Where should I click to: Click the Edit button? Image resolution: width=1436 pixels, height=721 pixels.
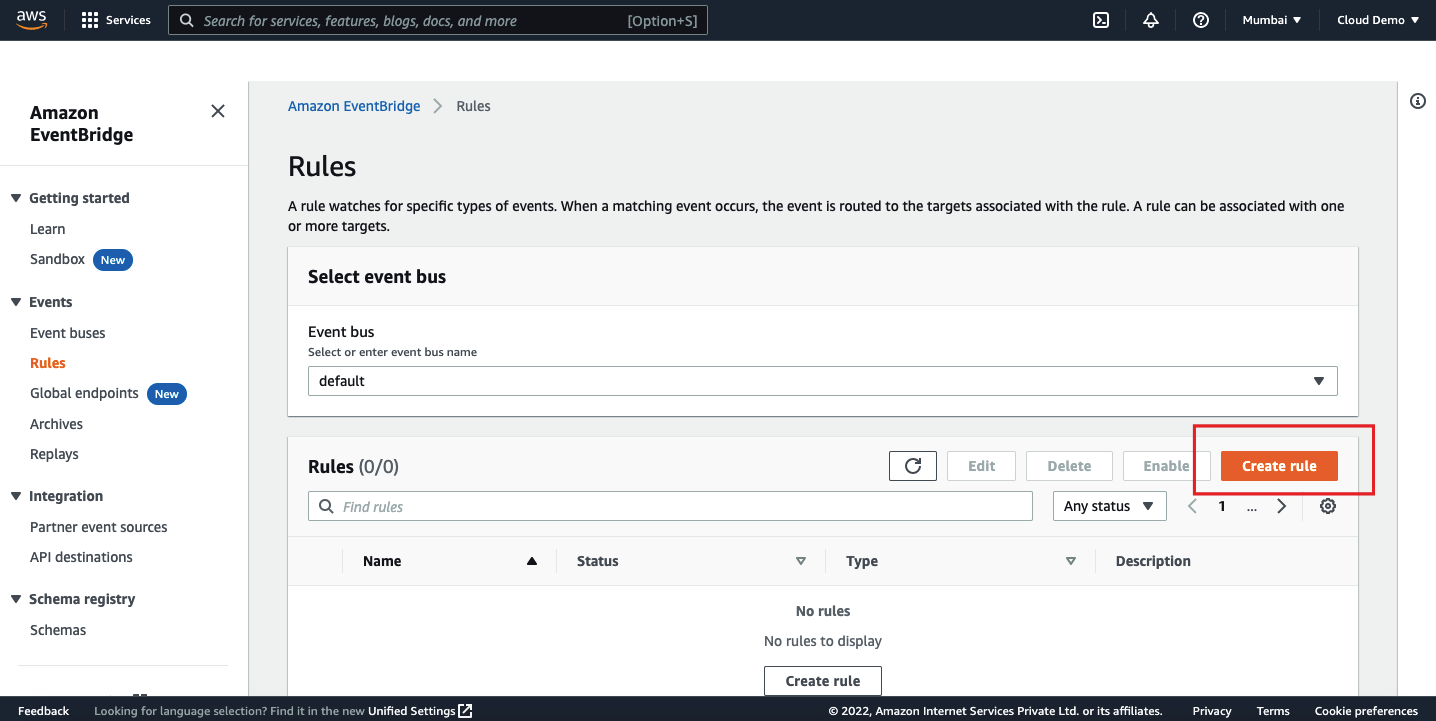coord(982,466)
